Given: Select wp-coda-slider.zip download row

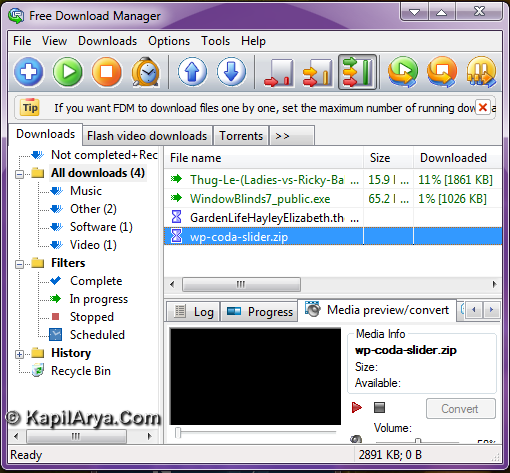Looking at the screenshot, I should 333,237.
